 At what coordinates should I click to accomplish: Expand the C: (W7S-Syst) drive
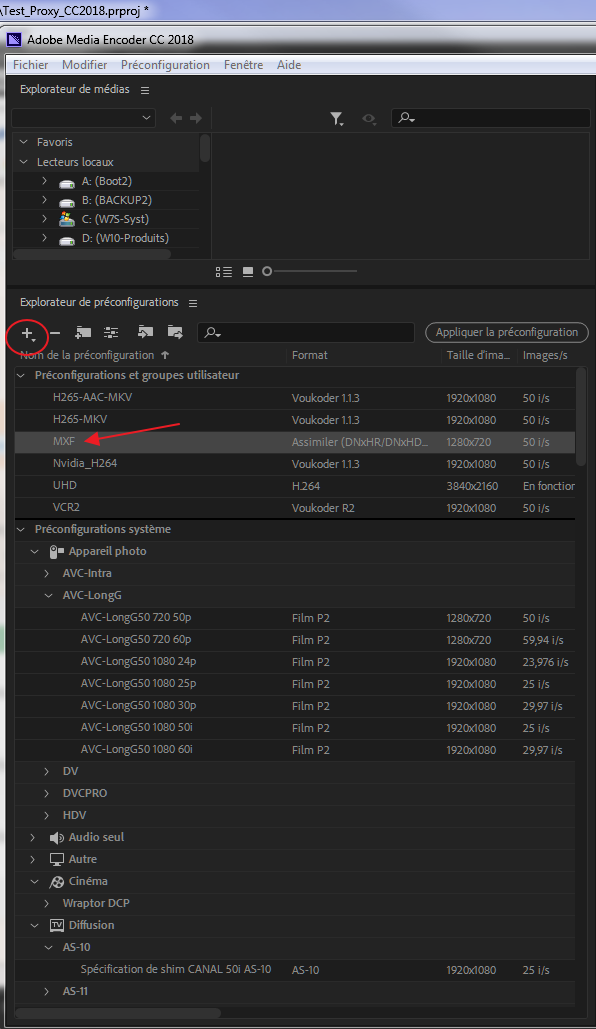[x=44, y=219]
